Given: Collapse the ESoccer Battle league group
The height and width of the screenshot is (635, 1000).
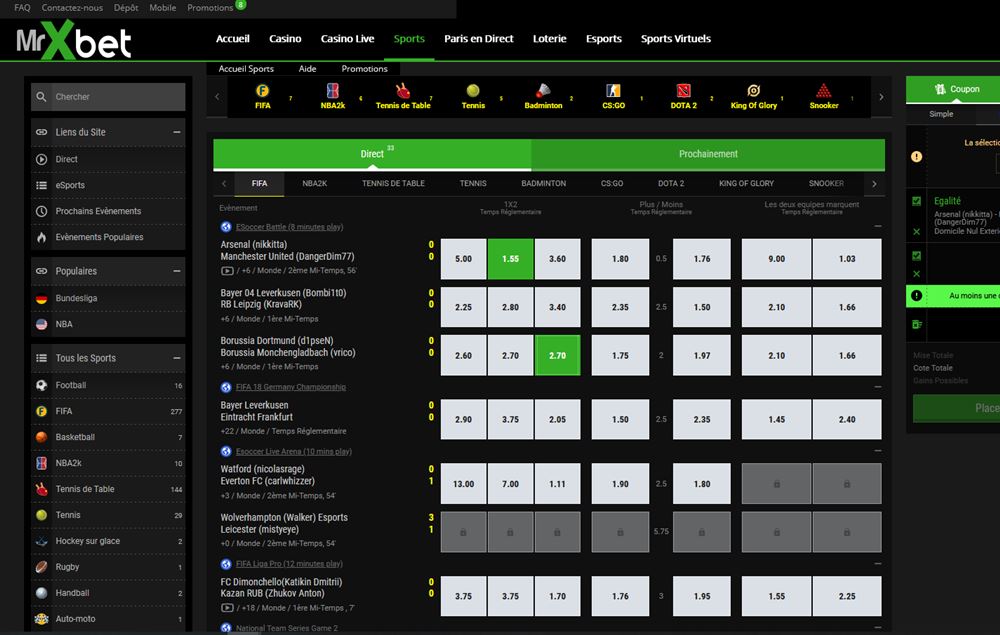Looking at the screenshot, I should click(878, 226).
